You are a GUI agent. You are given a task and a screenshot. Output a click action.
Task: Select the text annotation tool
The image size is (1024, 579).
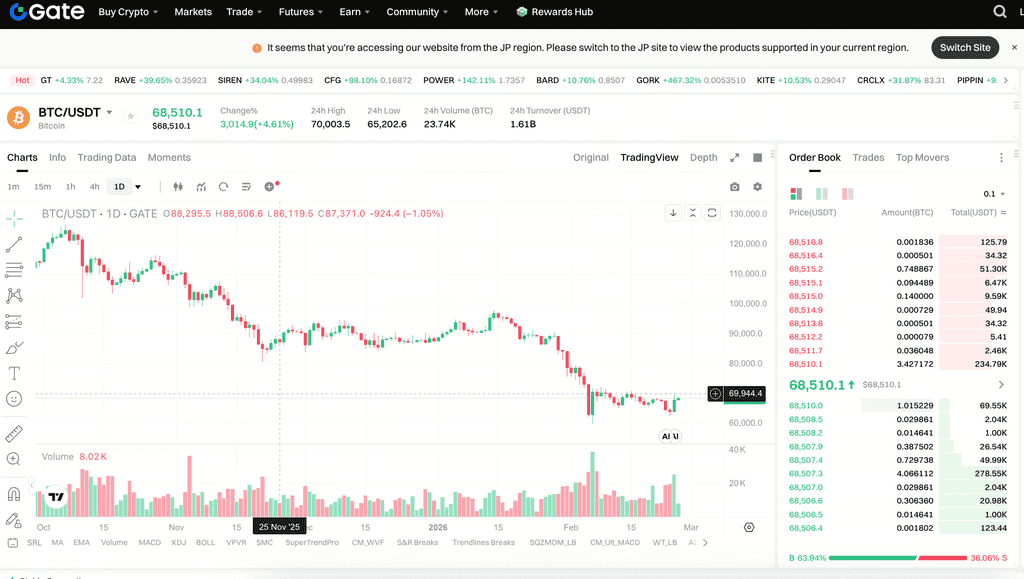[14, 373]
